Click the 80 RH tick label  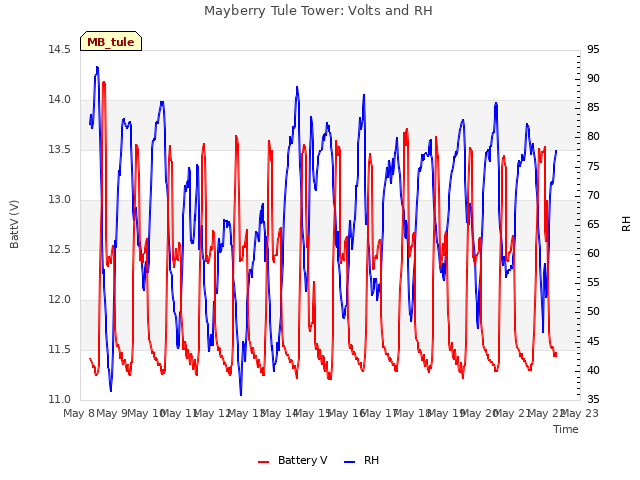coord(593,137)
